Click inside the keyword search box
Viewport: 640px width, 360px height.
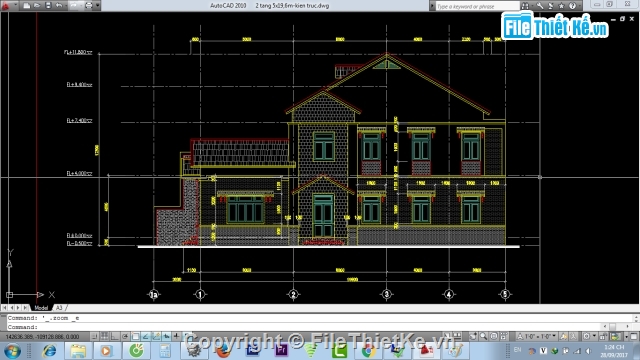pyautogui.click(x=477, y=6)
